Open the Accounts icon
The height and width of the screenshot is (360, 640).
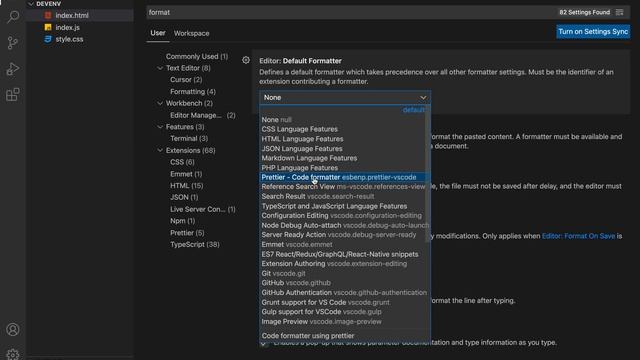click(x=13, y=329)
